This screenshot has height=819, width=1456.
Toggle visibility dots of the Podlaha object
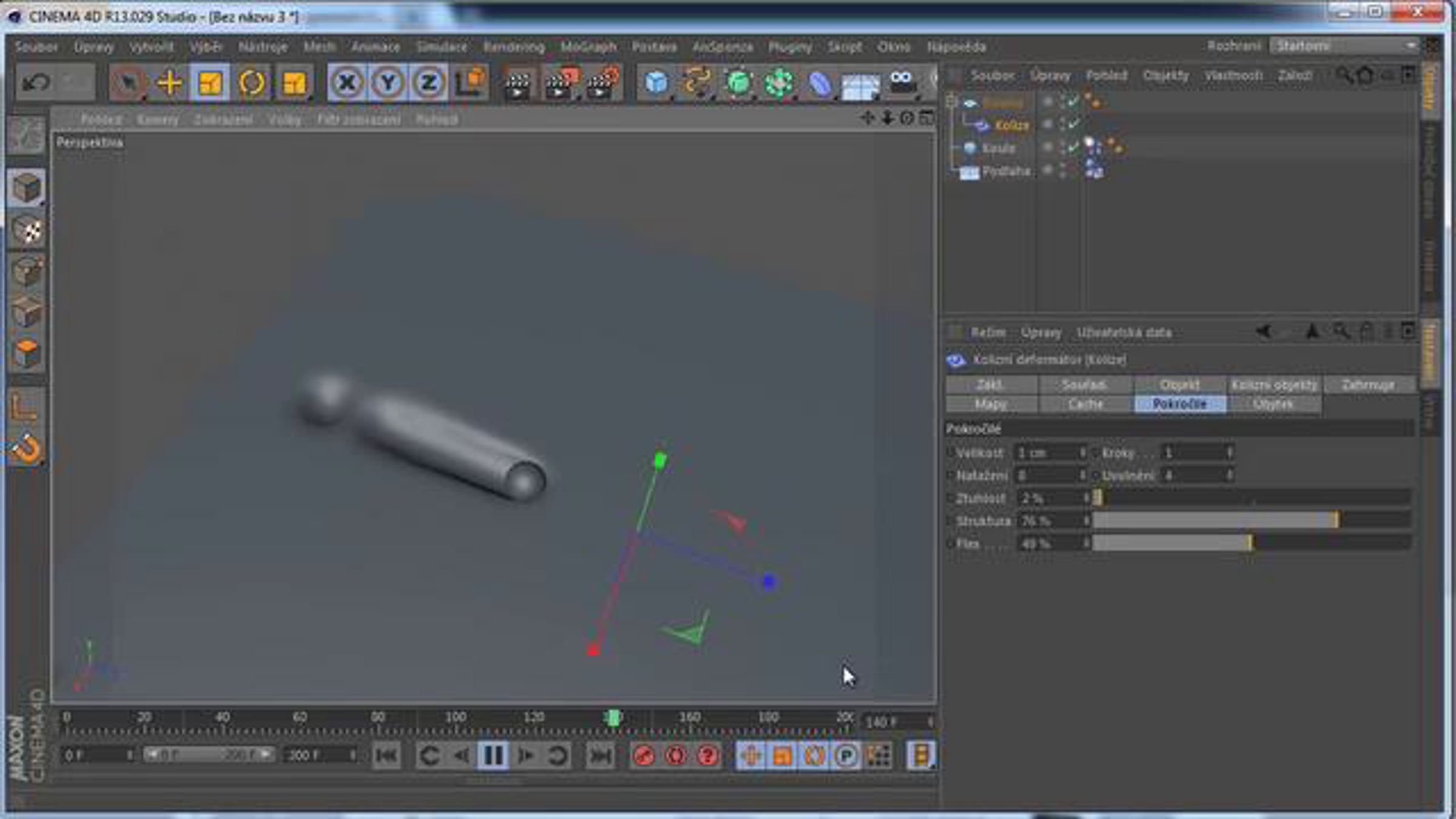tap(1062, 170)
